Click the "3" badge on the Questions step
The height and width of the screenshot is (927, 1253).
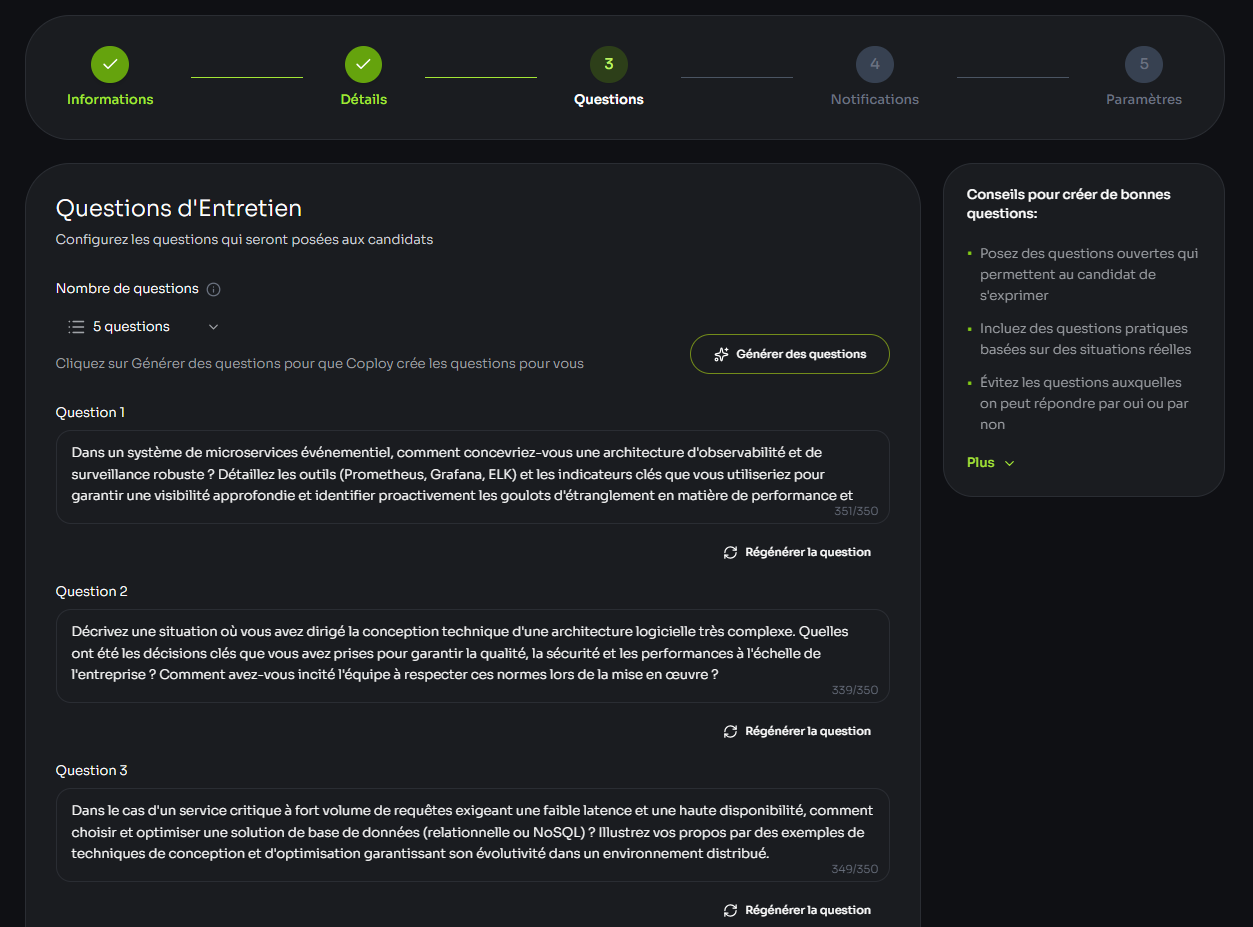point(609,63)
